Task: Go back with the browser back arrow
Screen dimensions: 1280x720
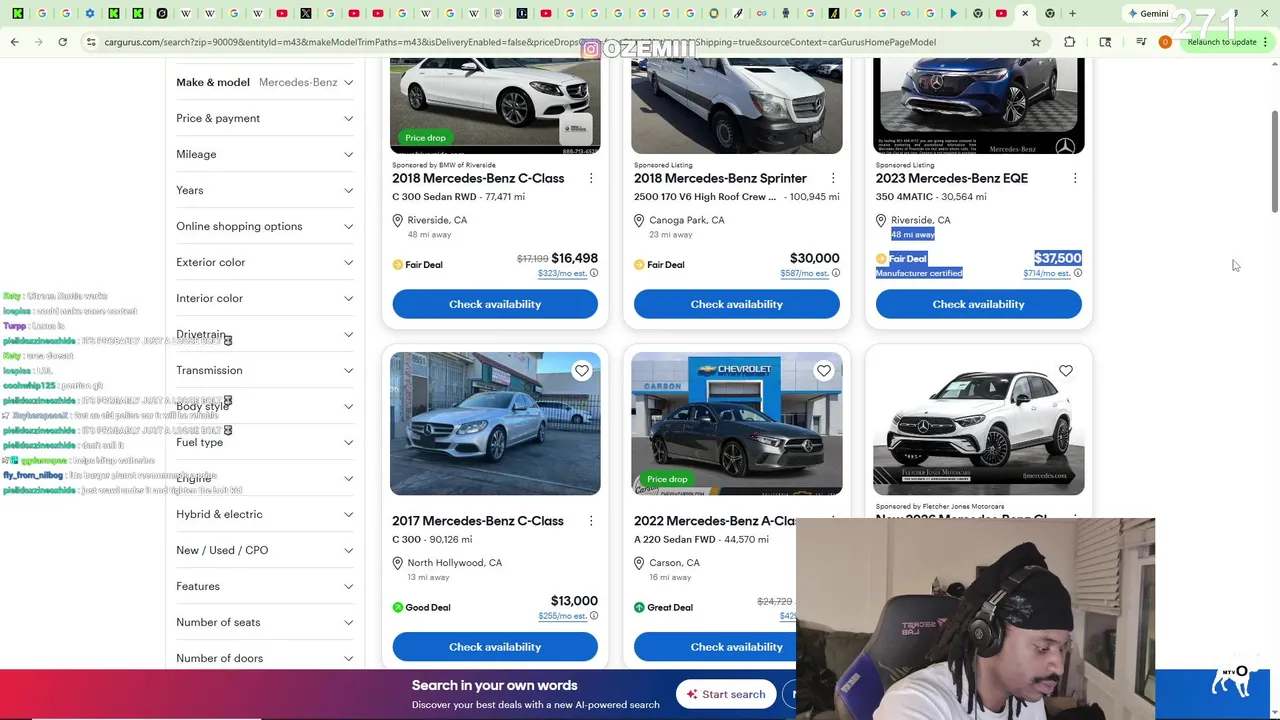Action: [15, 42]
